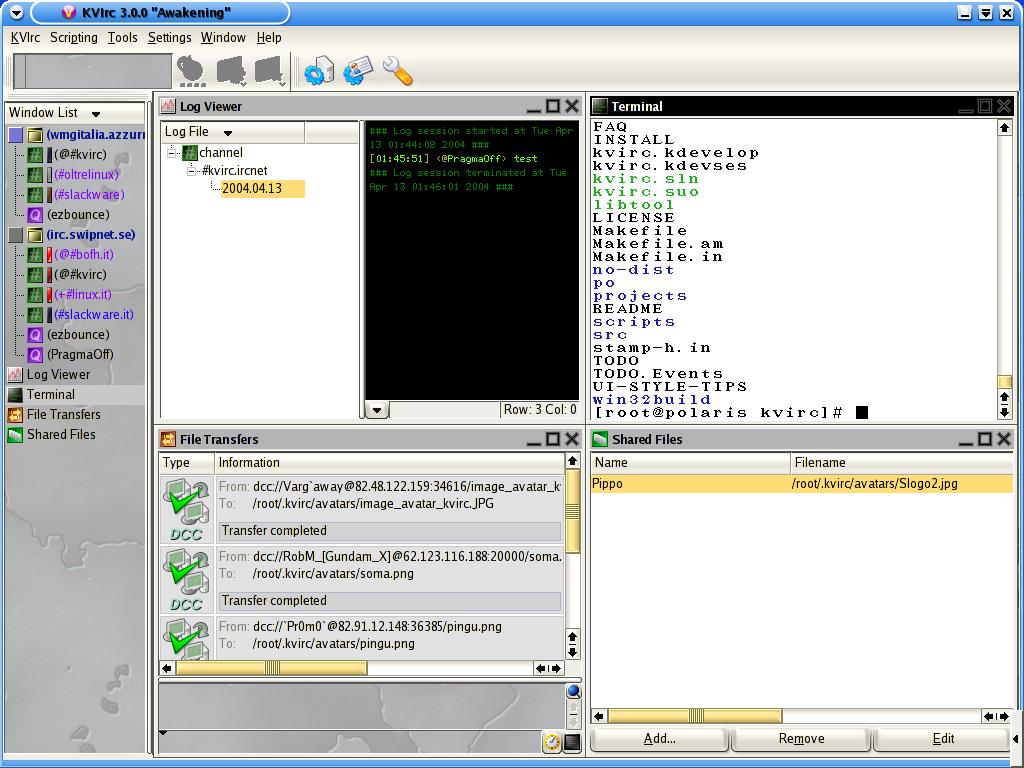Open the Window List dropdown arrow
The height and width of the screenshot is (768, 1024).
96,114
